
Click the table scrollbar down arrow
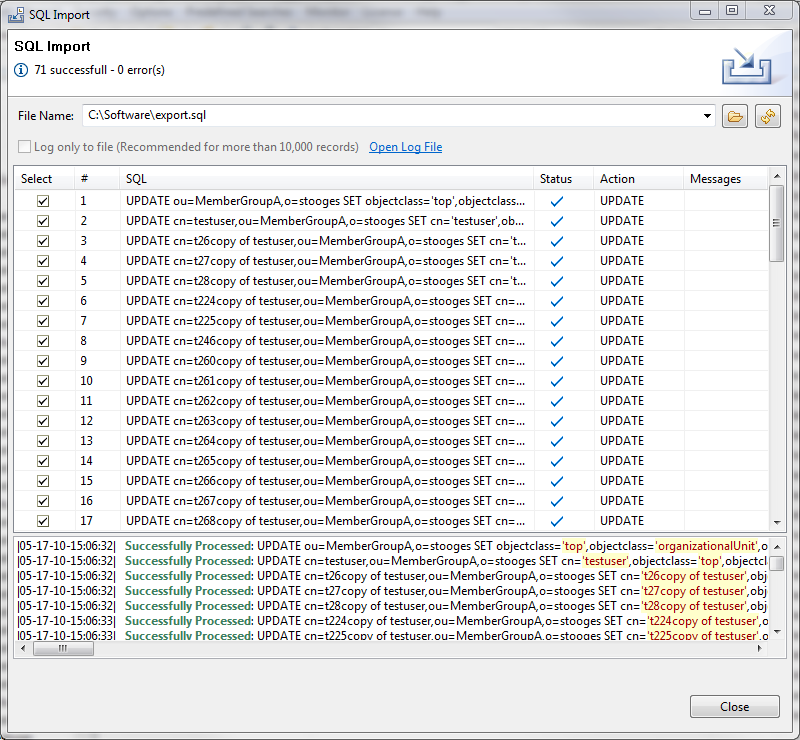[x=777, y=522]
